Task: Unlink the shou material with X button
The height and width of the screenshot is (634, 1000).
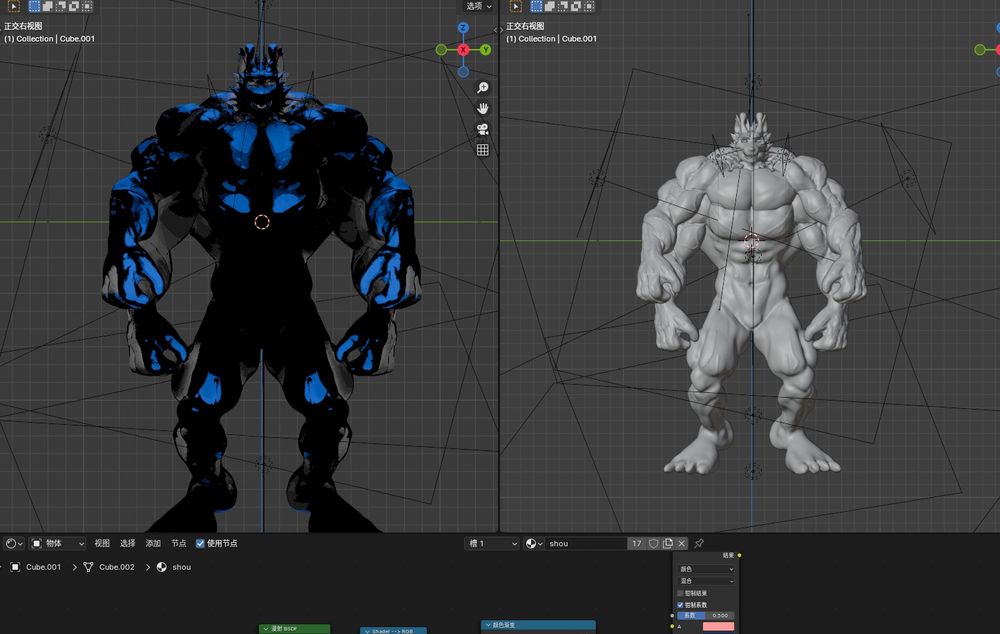Action: click(681, 543)
